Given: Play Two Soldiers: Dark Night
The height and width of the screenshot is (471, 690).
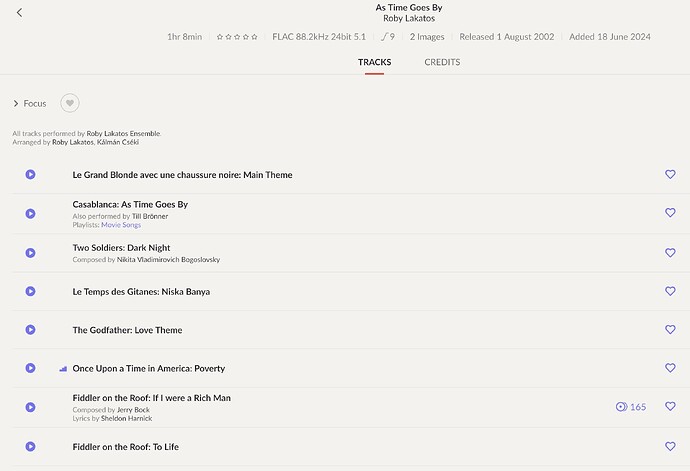Looking at the screenshot, I should pos(30,253).
